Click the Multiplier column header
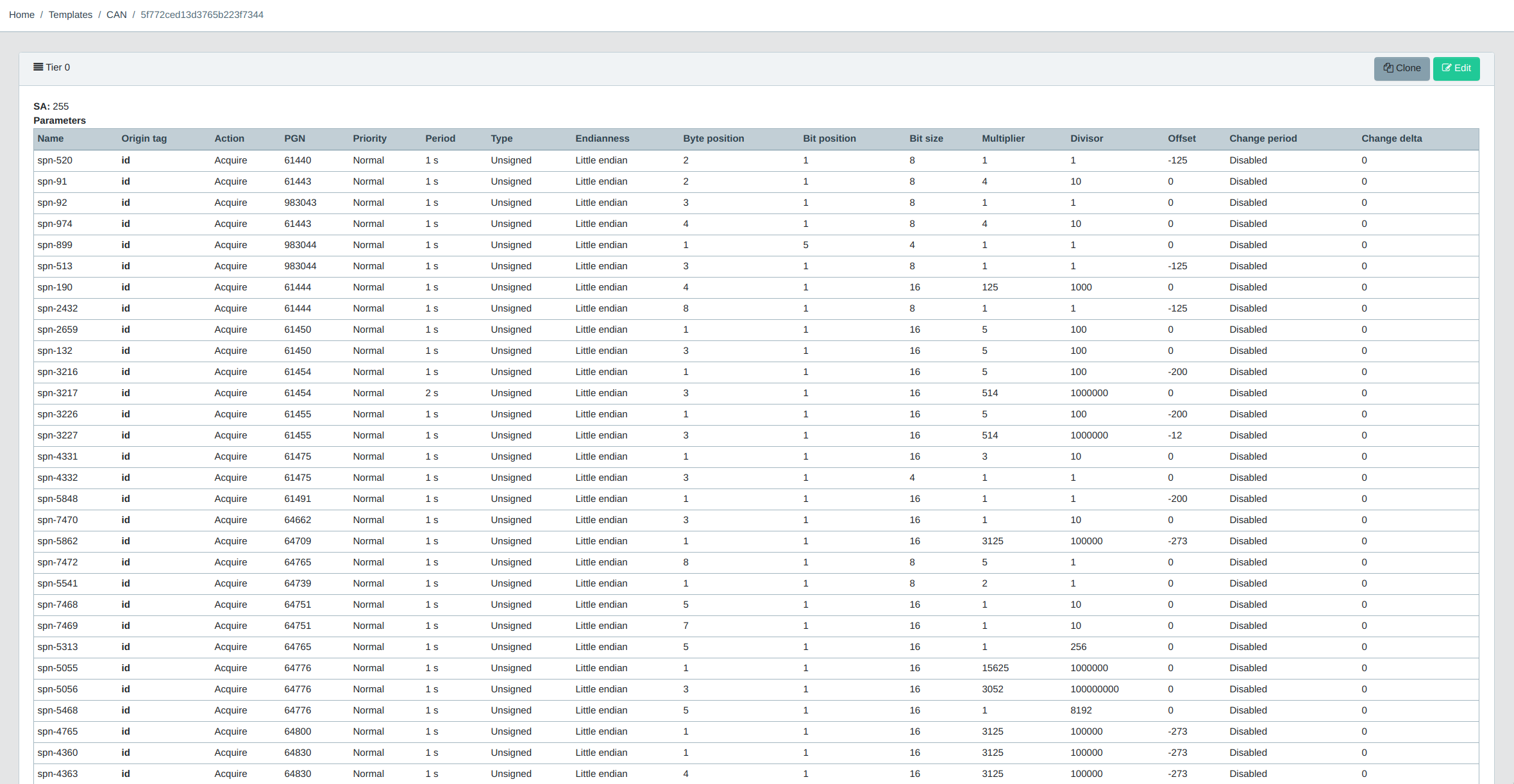1514x784 pixels. 1003,138
